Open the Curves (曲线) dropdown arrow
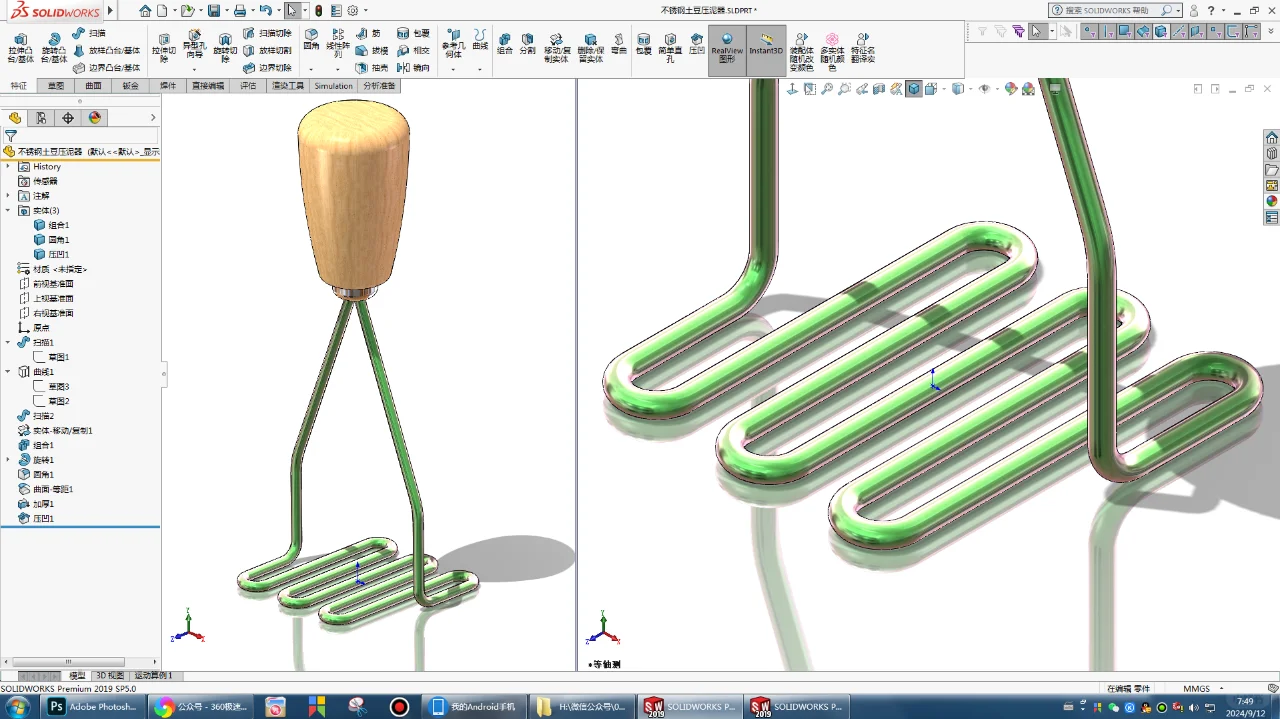This screenshot has height=719, width=1280. [x=480, y=69]
